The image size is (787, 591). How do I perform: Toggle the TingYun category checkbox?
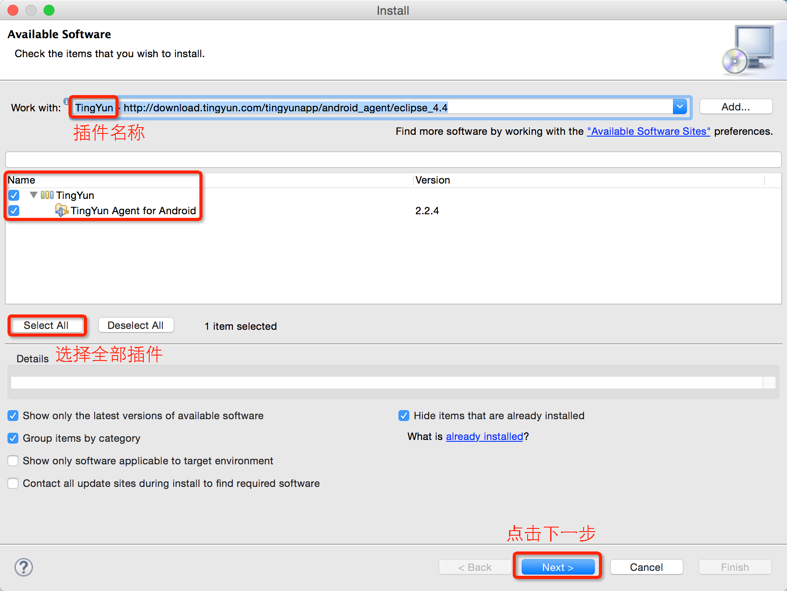point(14,195)
